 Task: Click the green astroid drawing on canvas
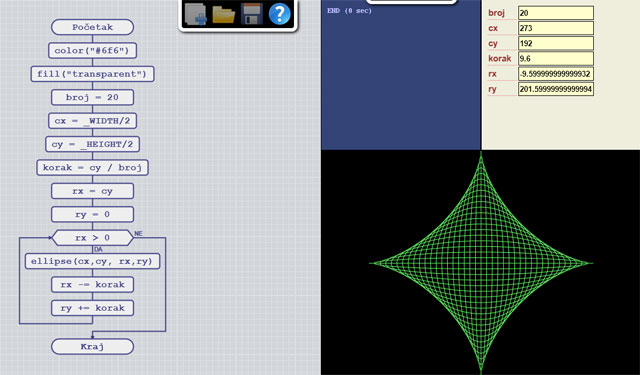tap(481, 263)
